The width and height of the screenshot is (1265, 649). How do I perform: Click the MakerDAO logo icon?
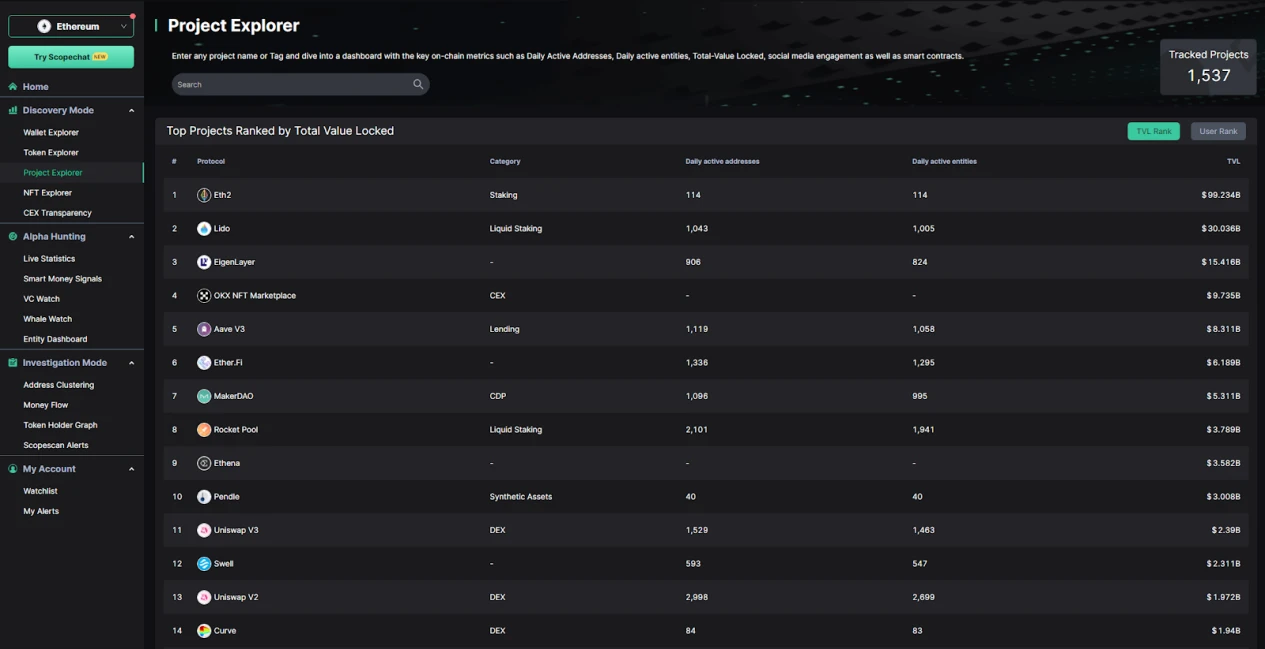coord(204,396)
